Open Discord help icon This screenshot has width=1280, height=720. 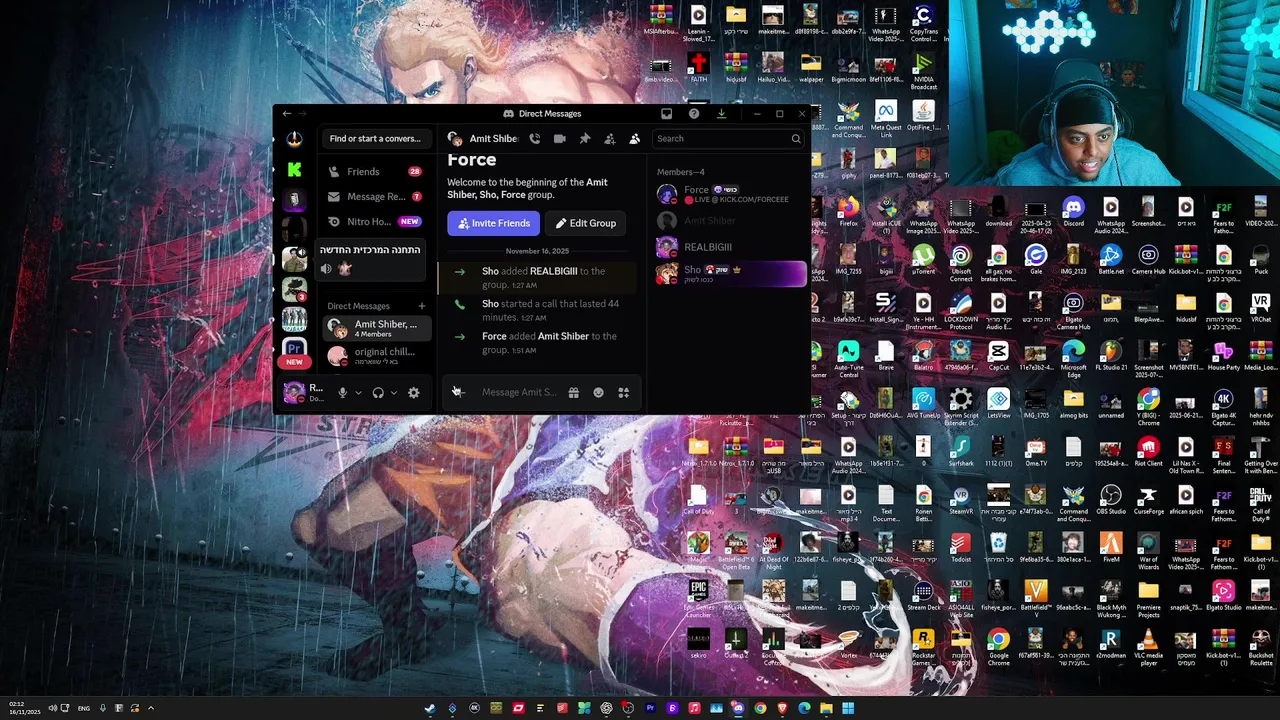click(x=694, y=114)
